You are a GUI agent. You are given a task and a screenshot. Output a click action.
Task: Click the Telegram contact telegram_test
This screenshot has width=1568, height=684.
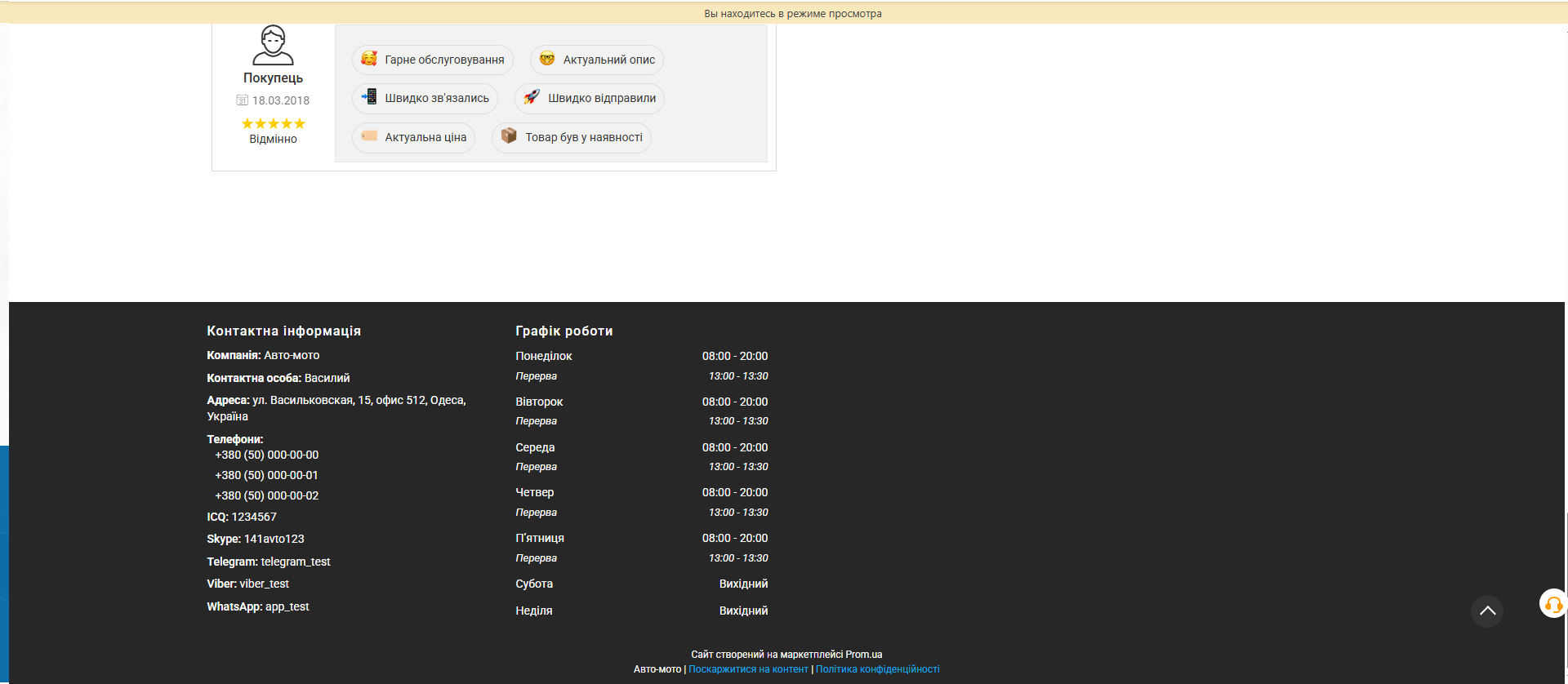(x=295, y=562)
